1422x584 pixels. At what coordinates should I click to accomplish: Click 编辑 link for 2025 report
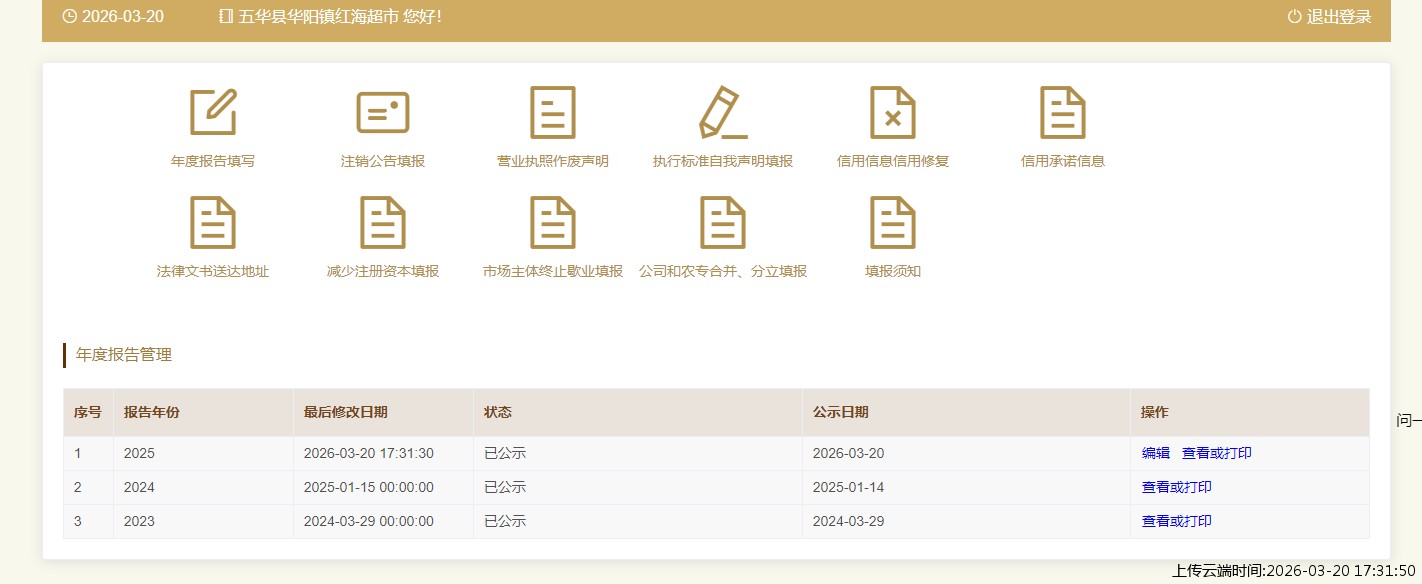click(x=1155, y=453)
